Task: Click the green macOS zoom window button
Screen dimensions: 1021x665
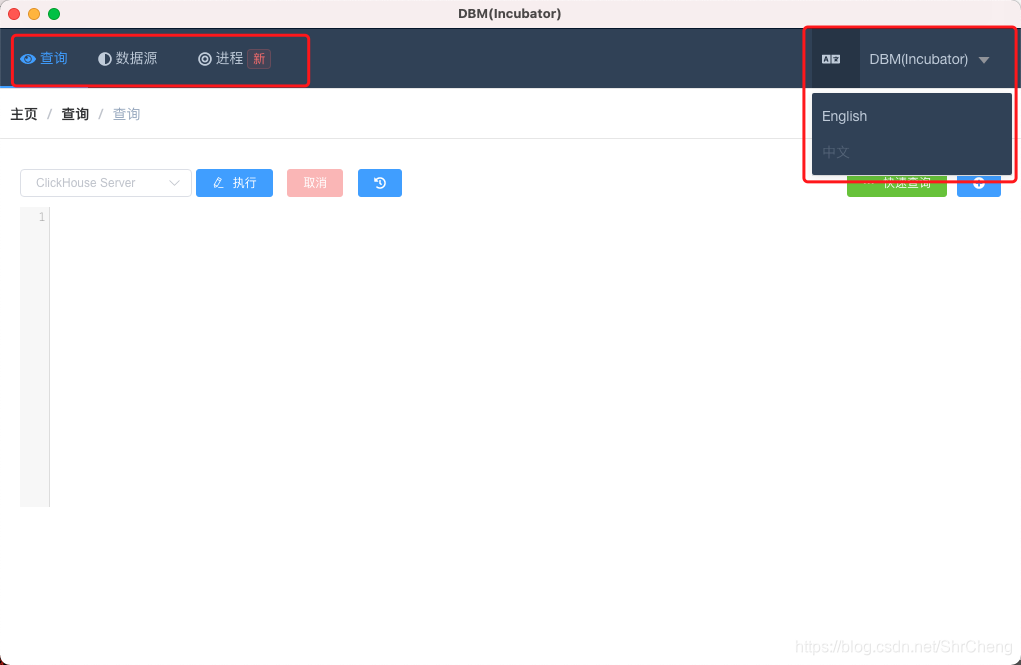Action: click(x=54, y=14)
